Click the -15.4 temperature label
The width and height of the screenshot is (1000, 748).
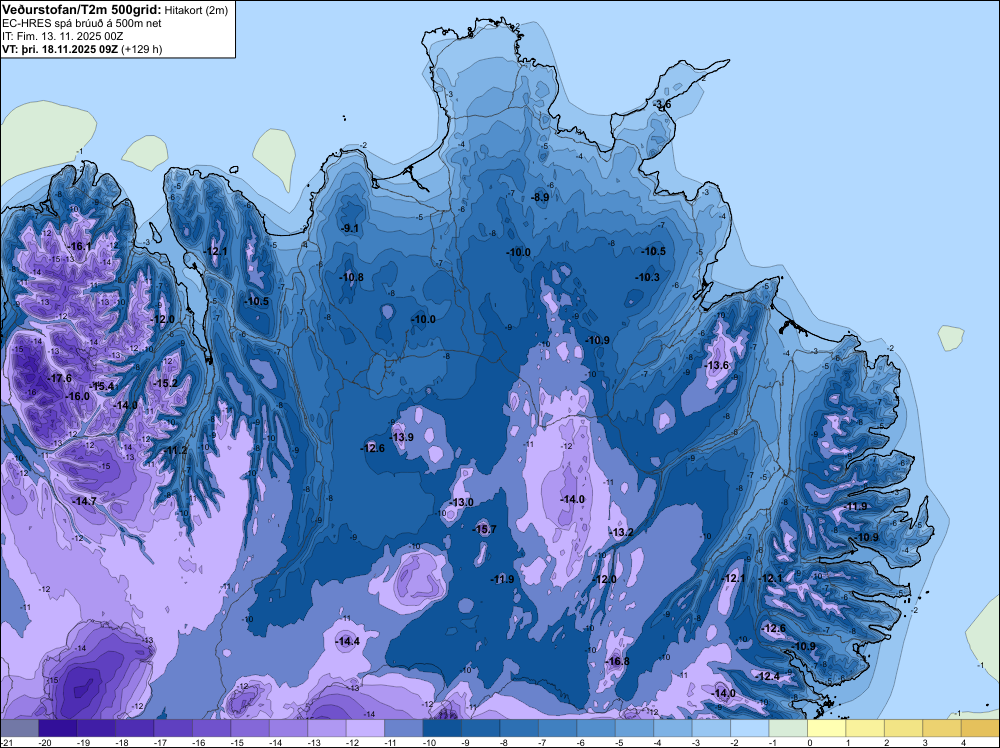click(101, 386)
